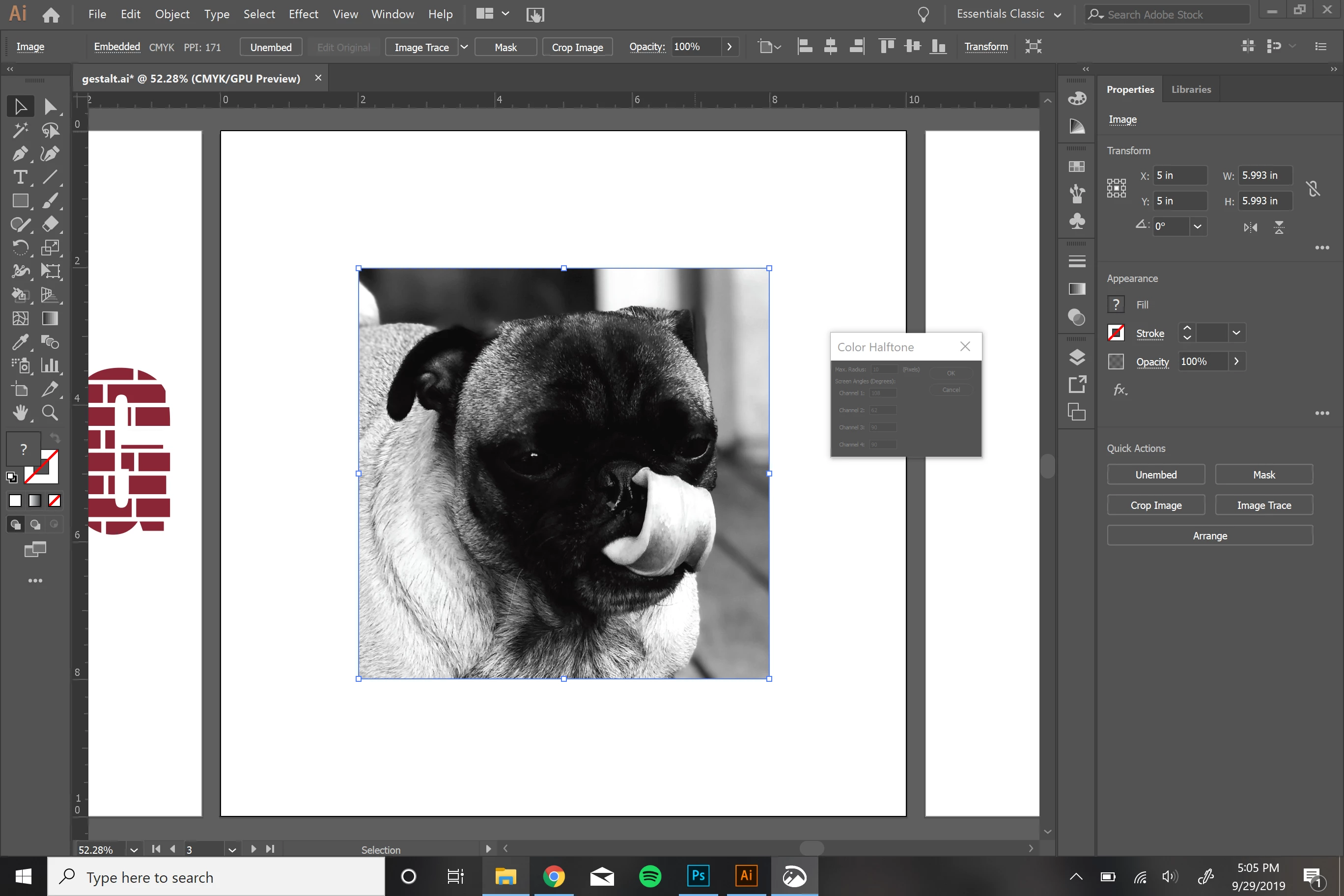The height and width of the screenshot is (896, 1344).
Task: Select the Eyedropper tool
Action: [21, 342]
